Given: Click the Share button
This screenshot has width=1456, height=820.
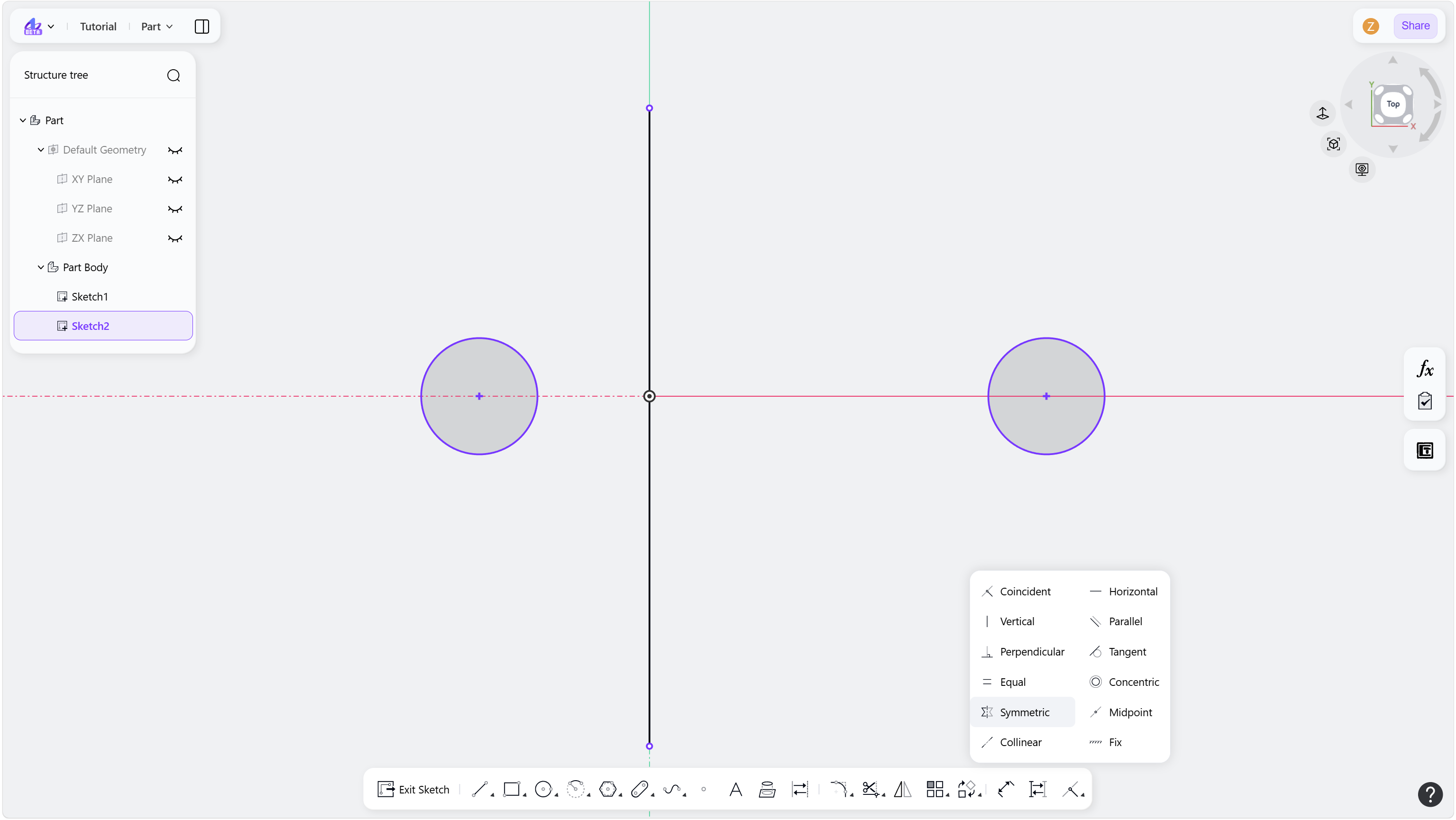Looking at the screenshot, I should click(x=1415, y=26).
